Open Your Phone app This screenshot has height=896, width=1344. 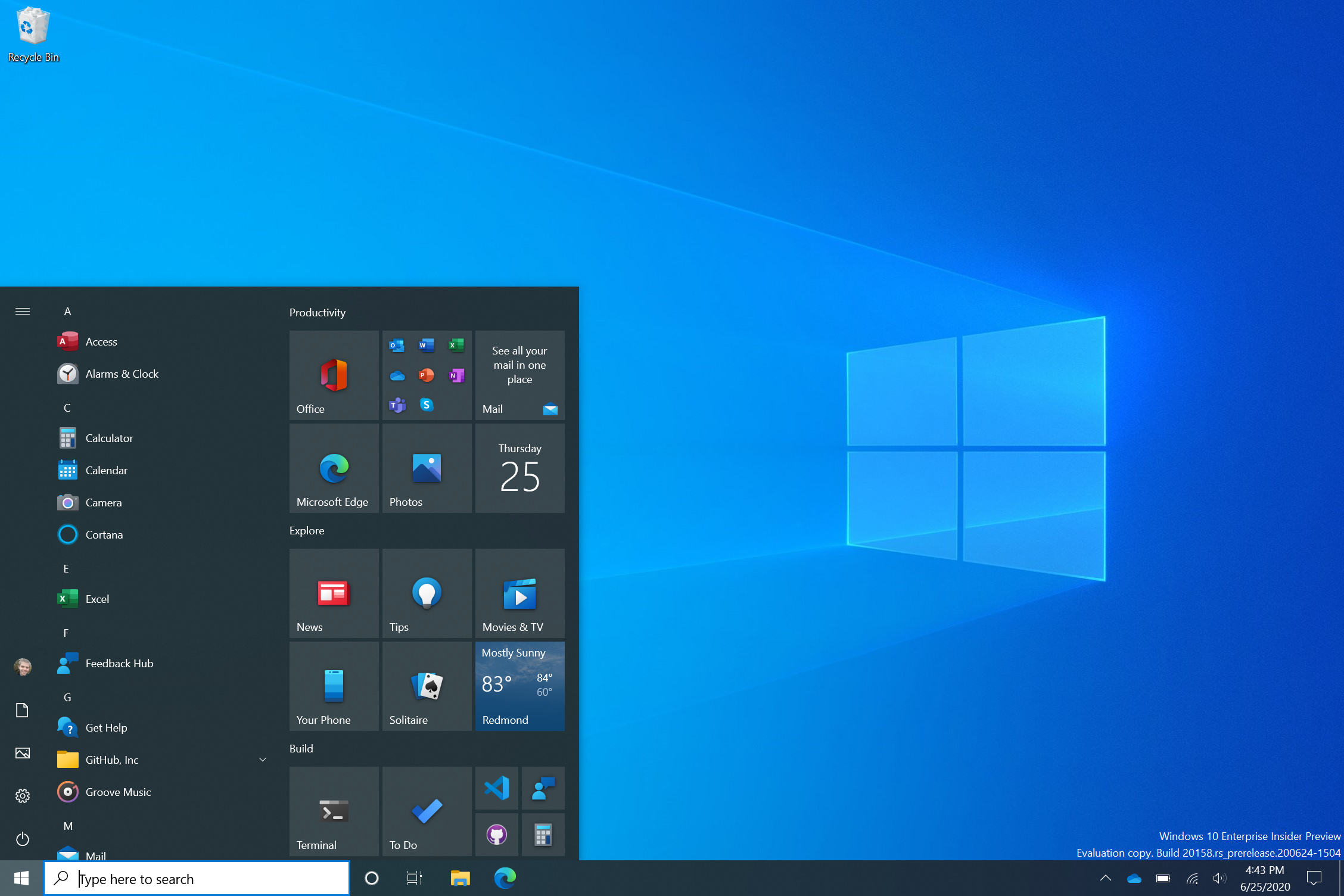point(332,685)
